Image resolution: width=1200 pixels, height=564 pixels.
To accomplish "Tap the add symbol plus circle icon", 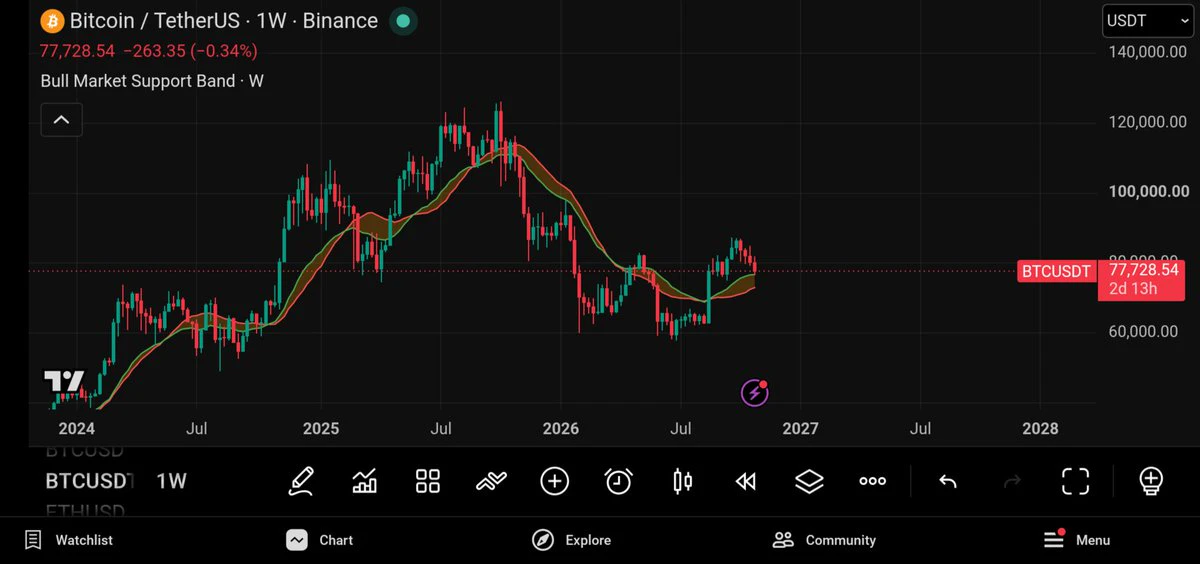I will tap(554, 481).
